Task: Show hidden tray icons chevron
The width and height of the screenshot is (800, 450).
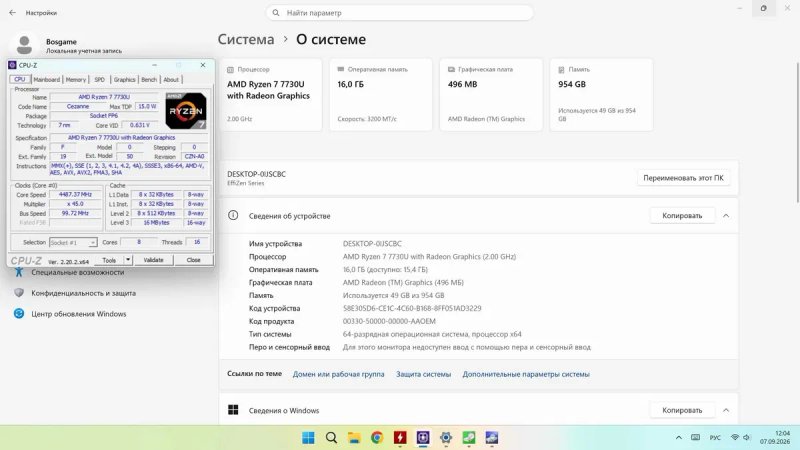Action: [x=679, y=438]
